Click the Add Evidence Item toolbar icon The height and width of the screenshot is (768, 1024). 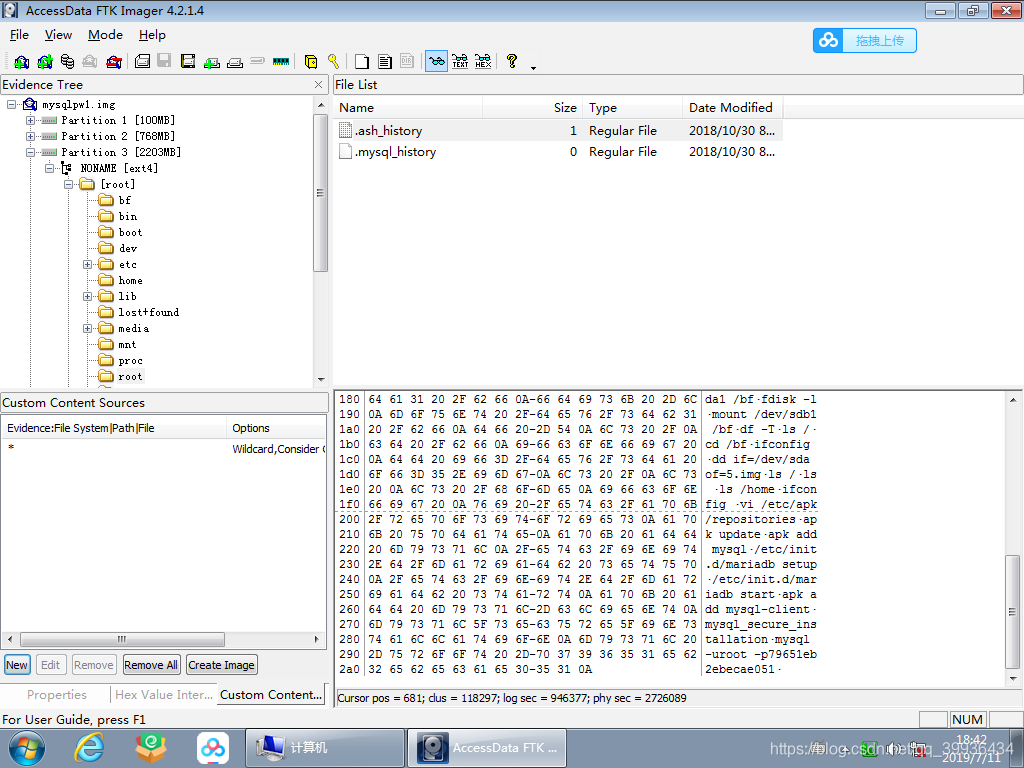[x=22, y=61]
